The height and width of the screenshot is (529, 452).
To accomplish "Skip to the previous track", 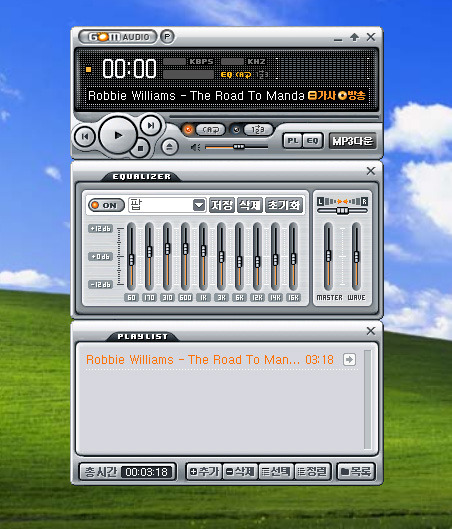I will (x=85, y=137).
